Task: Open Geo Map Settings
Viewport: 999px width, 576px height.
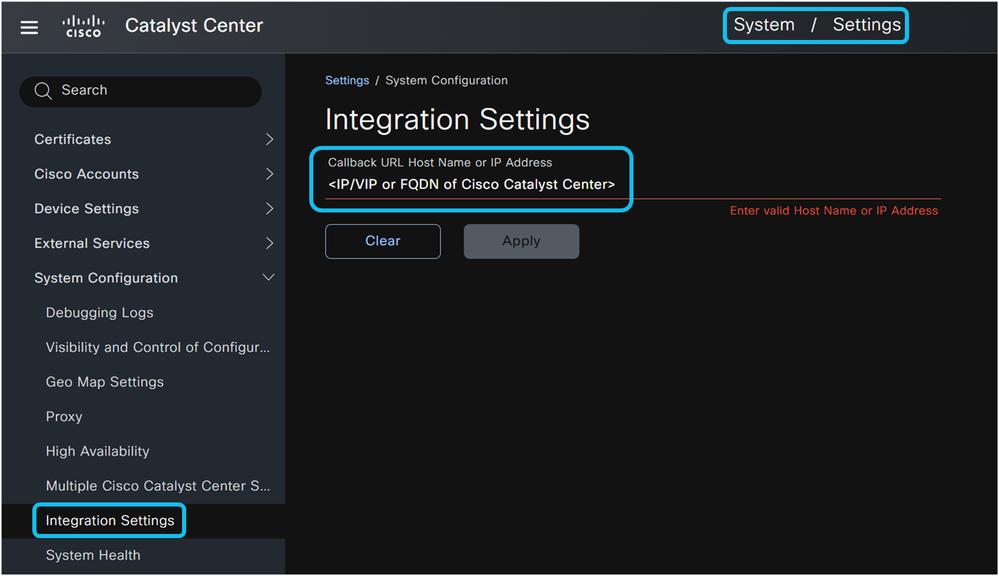Action: [x=104, y=381]
